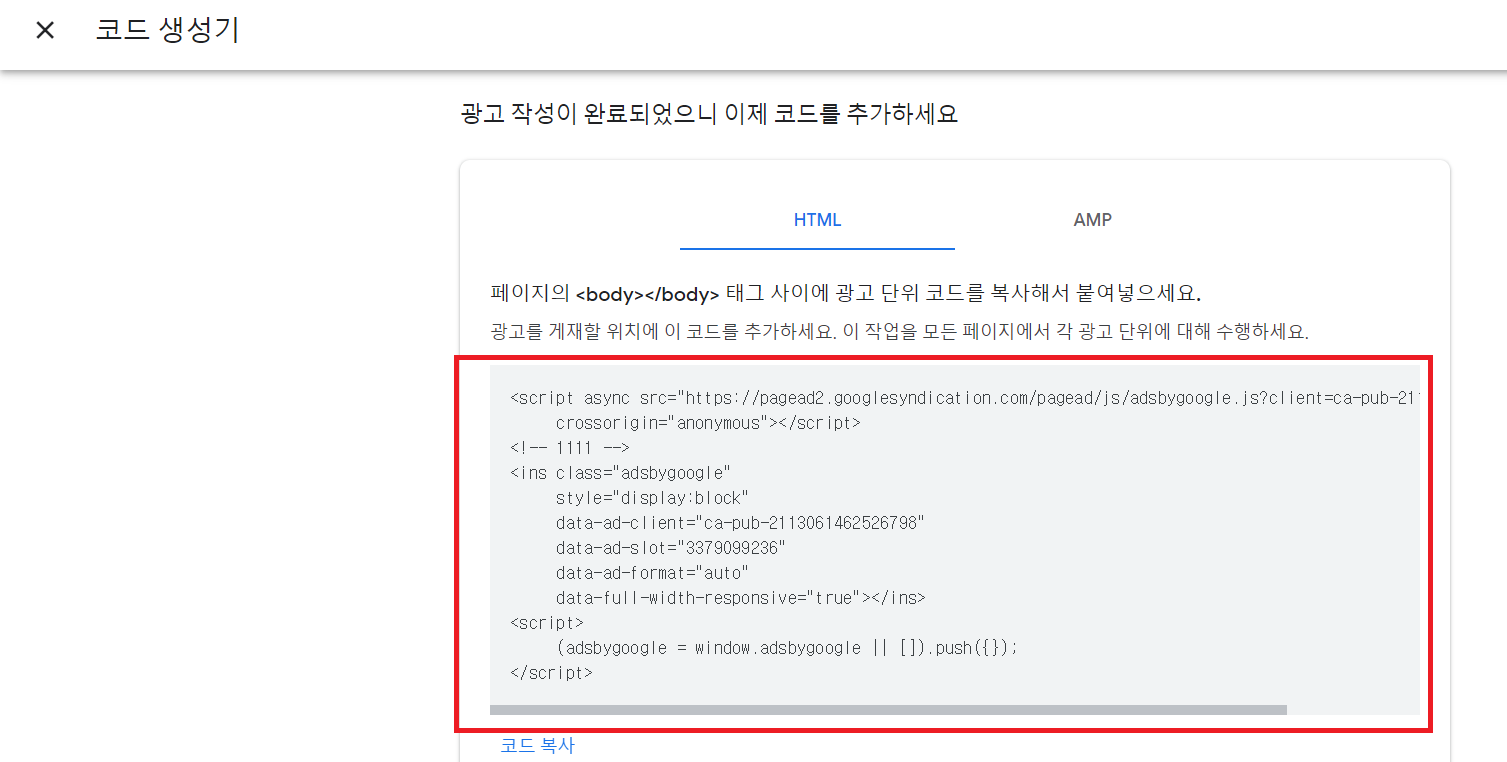Click the data-ad-slot="3379099236" line
The height and width of the screenshot is (762, 1507).
point(671,548)
